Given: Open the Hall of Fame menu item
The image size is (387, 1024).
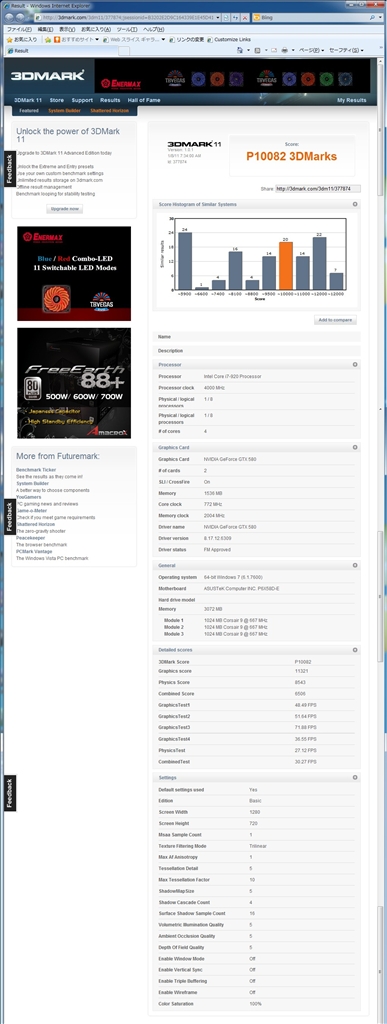Looking at the screenshot, I should [144, 101].
